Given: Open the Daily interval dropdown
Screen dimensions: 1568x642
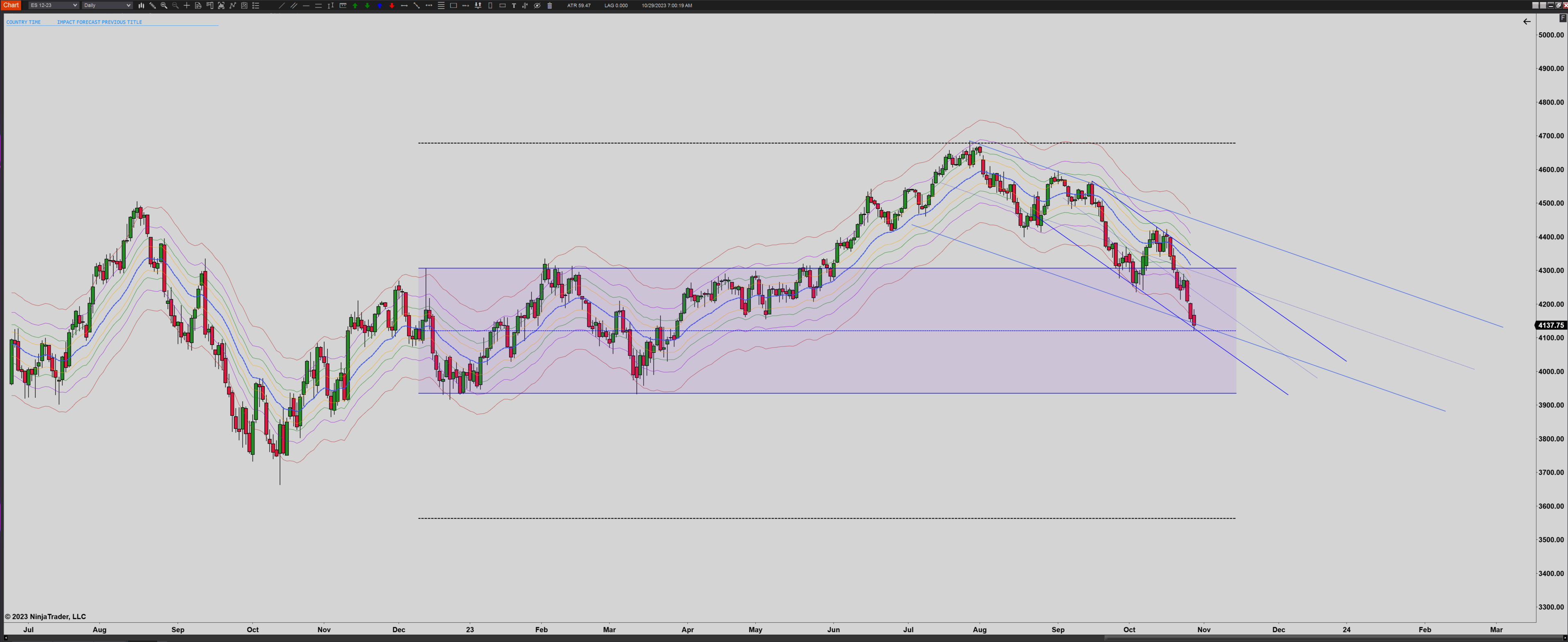Looking at the screenshot, I should point(107,5).
